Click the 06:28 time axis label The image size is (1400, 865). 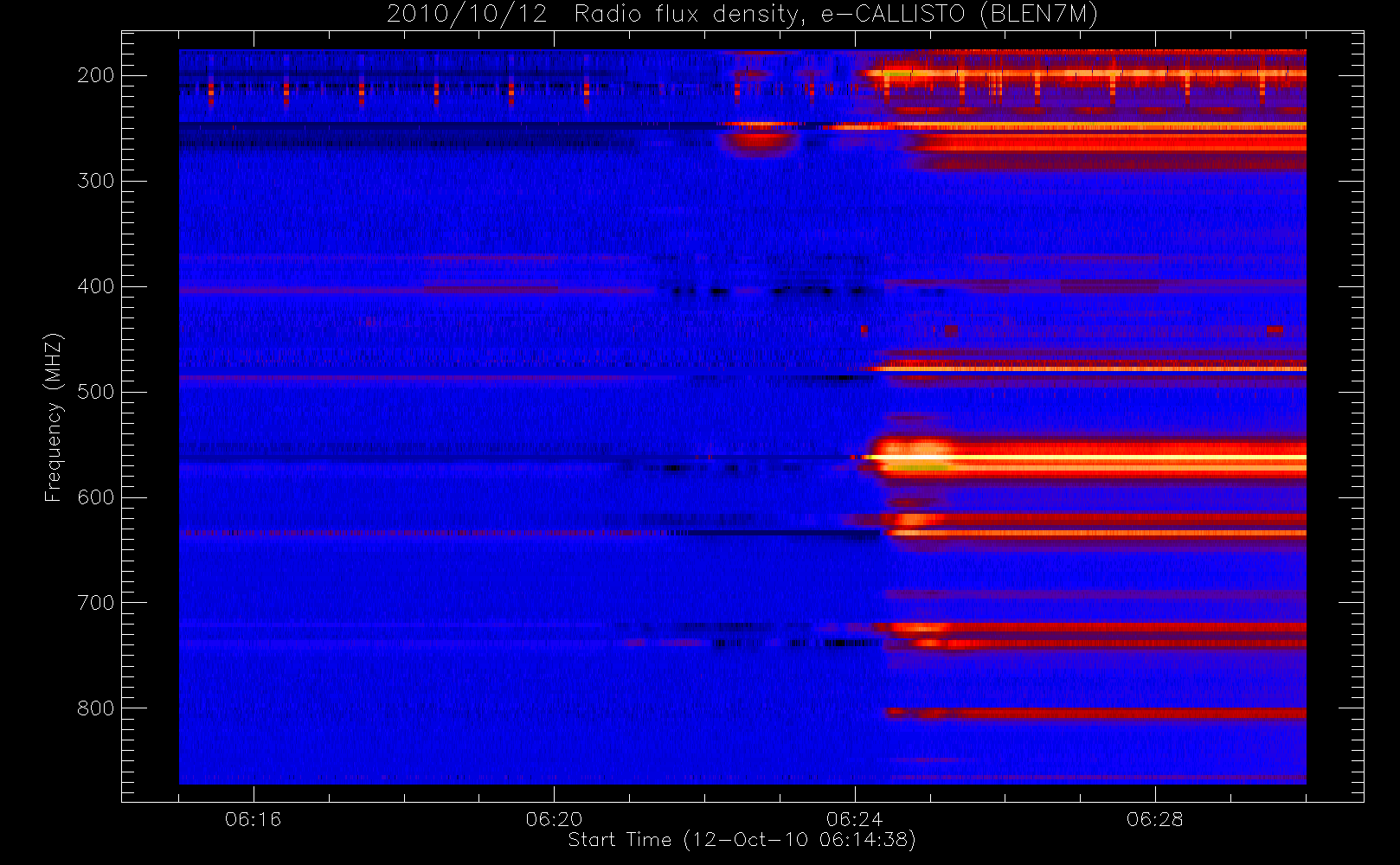[x=1154, y=819]
